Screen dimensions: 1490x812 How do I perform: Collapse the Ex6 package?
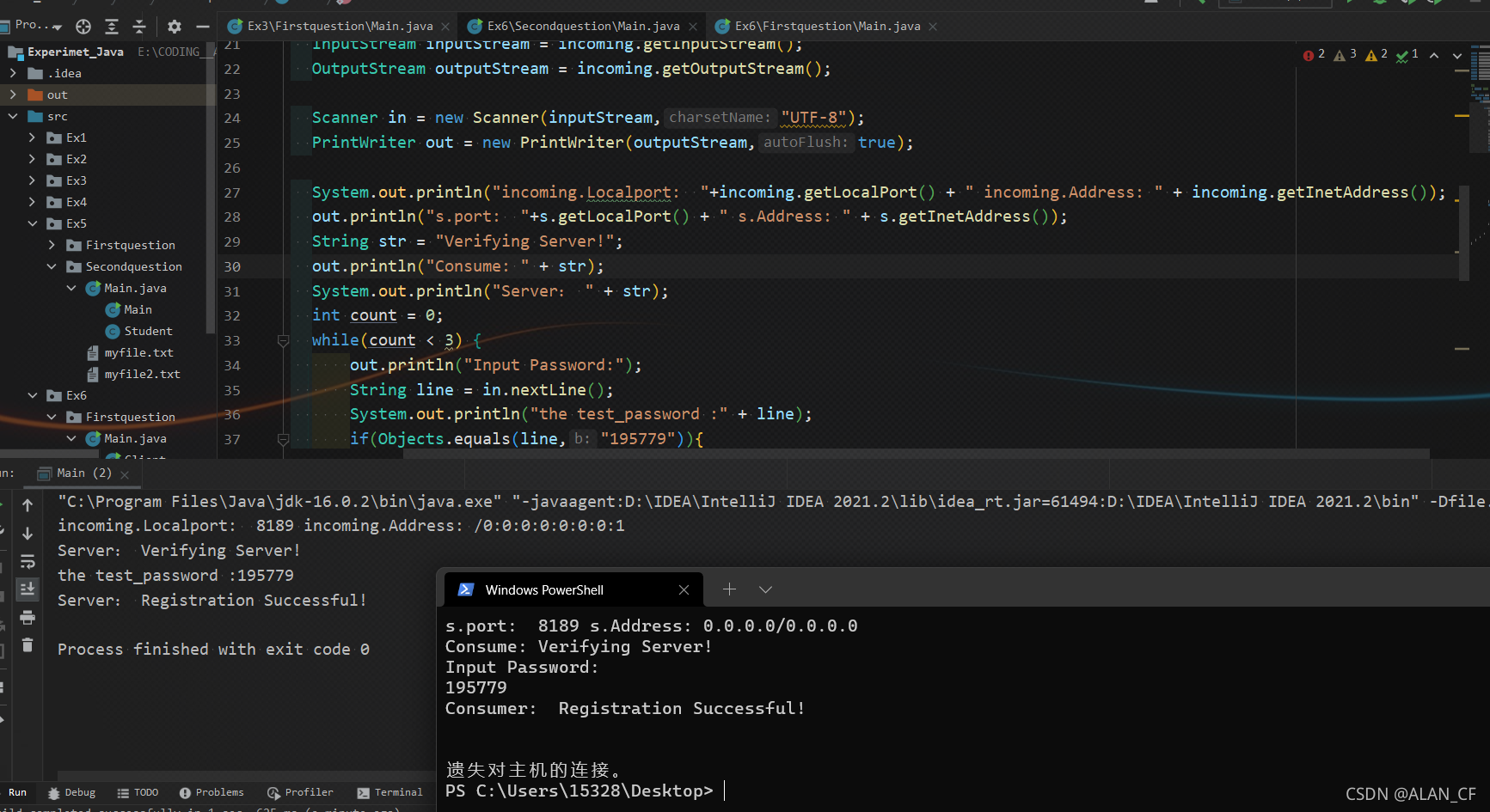[x=32, y=395]
